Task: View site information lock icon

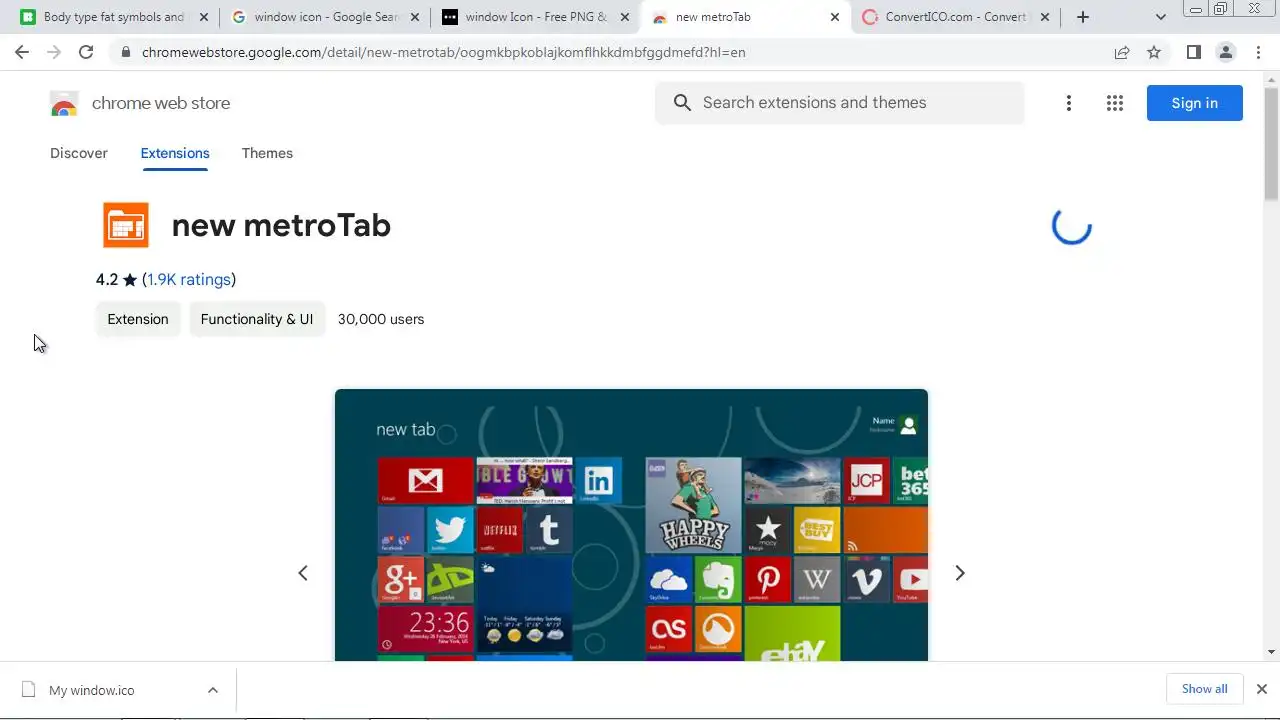Action: [125, 52]
